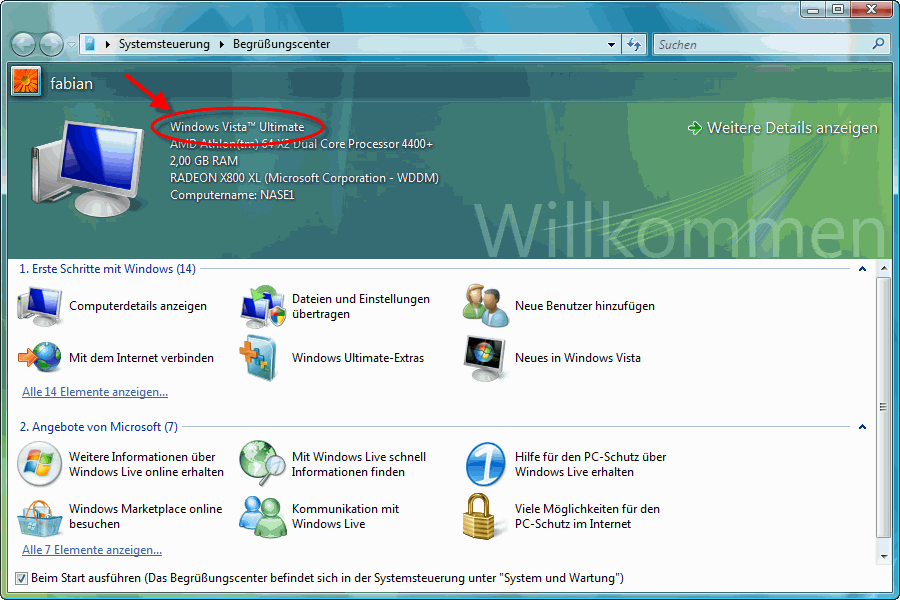Click Neue Benutzer hinzufügen label
The width and height of the screenshot is (900, 600).
(584, 306)
